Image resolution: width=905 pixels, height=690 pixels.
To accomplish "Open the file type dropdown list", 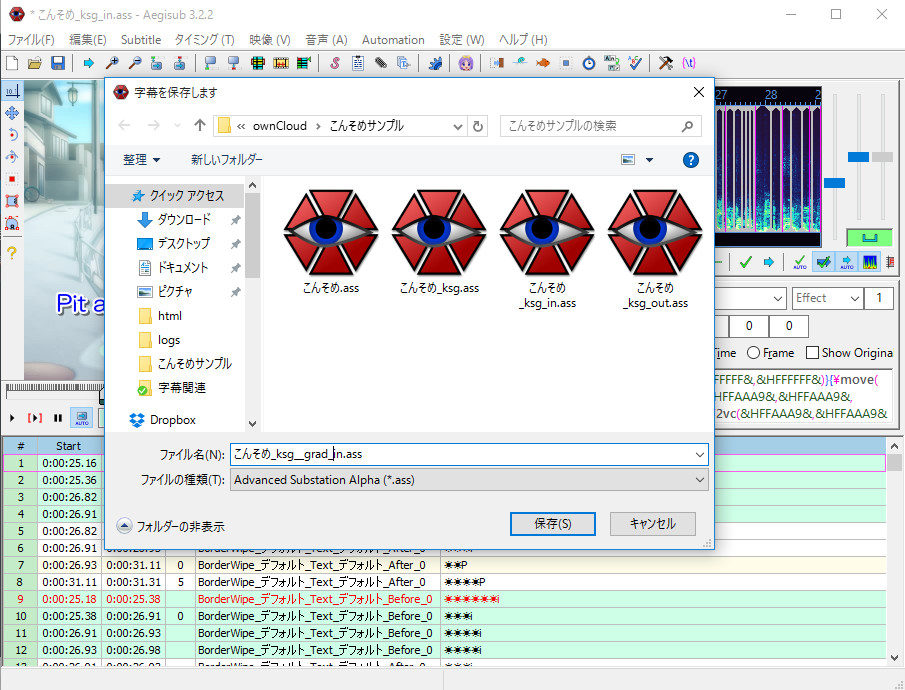I will click(x=700, y=480).
